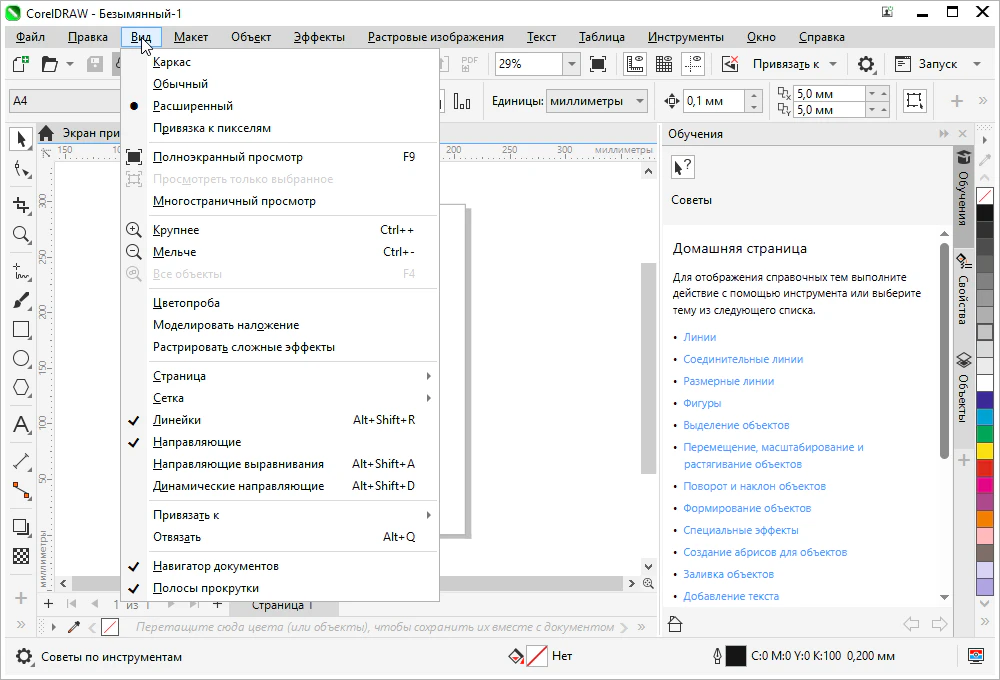
Task: Pick the Rectangle tool
Action: click(20, 329)
